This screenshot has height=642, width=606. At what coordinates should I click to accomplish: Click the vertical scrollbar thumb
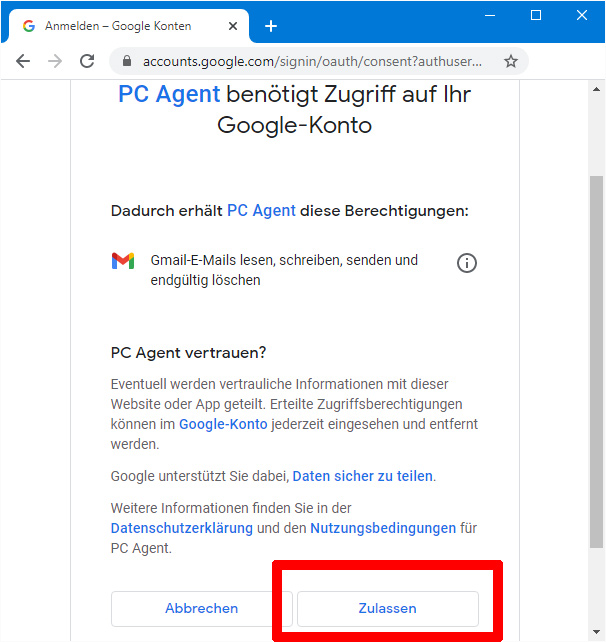(x=596, y=362)
